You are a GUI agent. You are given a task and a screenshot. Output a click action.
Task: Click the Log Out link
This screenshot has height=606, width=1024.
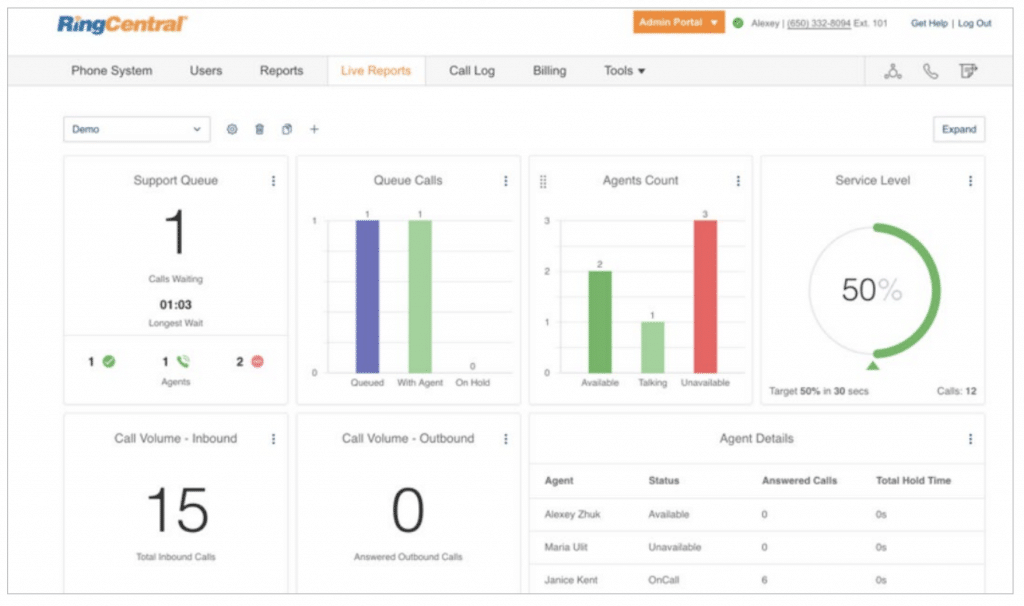pos(975,23)
